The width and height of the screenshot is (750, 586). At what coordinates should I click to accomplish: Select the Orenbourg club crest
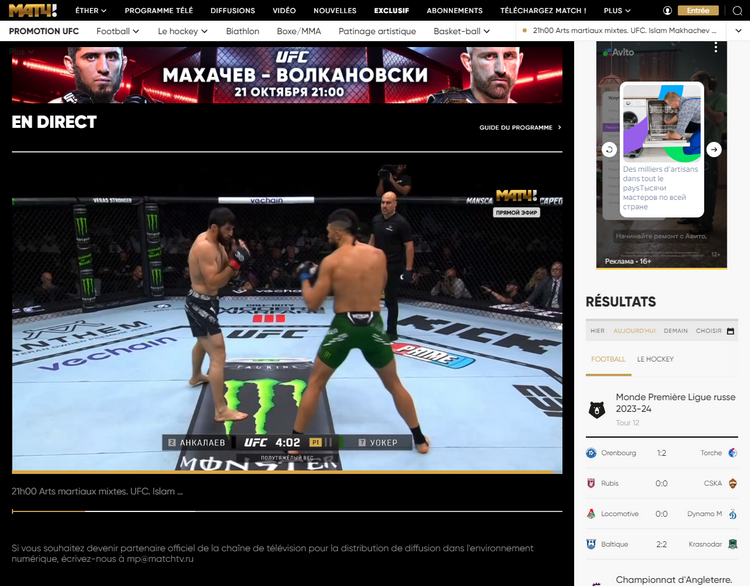coord(591,453)
